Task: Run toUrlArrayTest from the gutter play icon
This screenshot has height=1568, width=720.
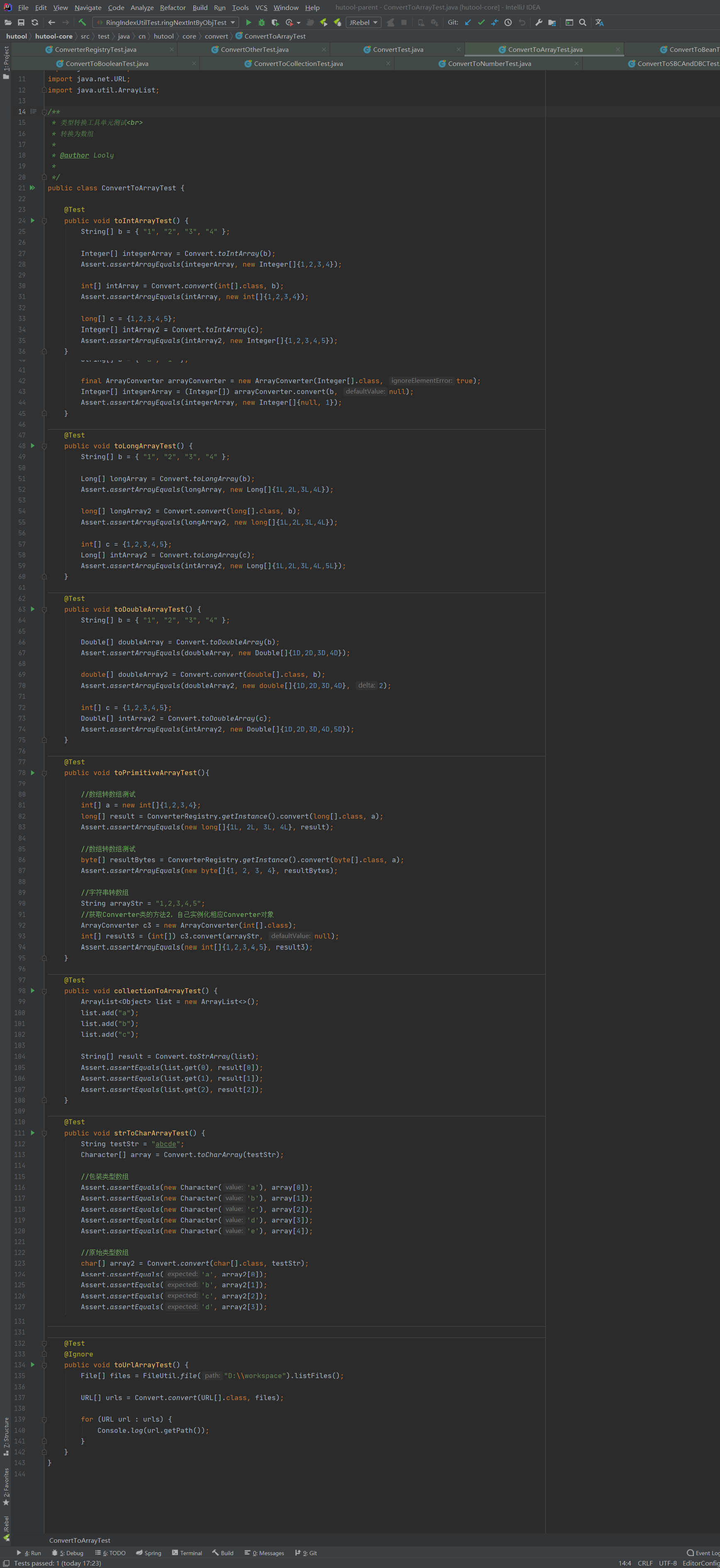Action: click(32, 1365)
